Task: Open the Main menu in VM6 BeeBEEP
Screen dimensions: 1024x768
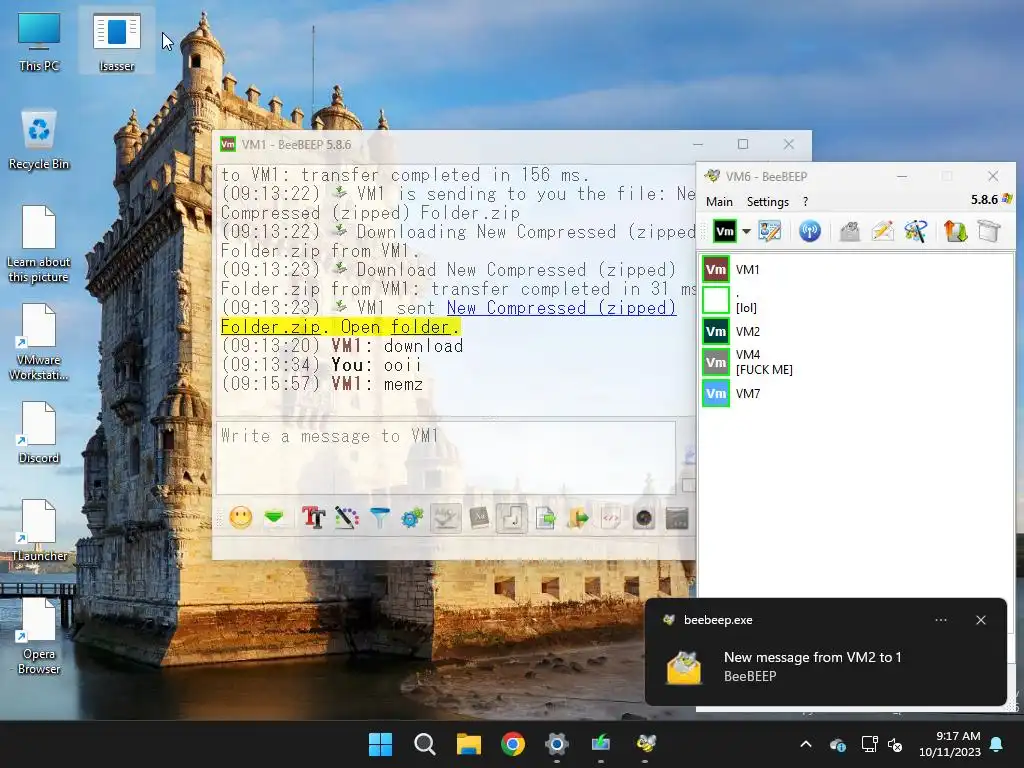Action: 719,202
